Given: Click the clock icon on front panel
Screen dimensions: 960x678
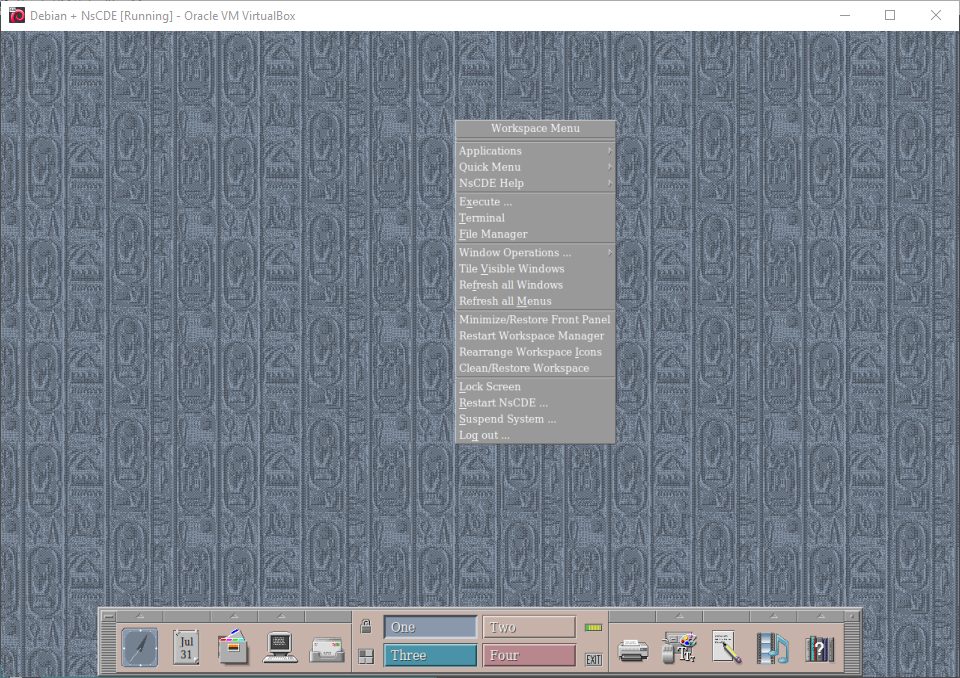Looking at the screenshot, I should [139, 648].
